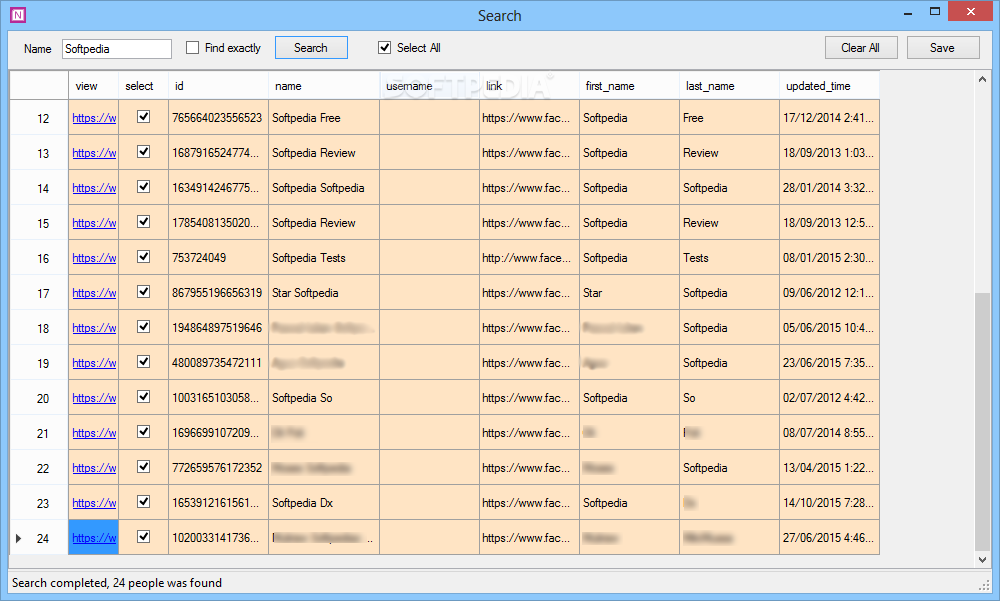Click the name column header
The image size is (1000, 601).
click(324, 86)
